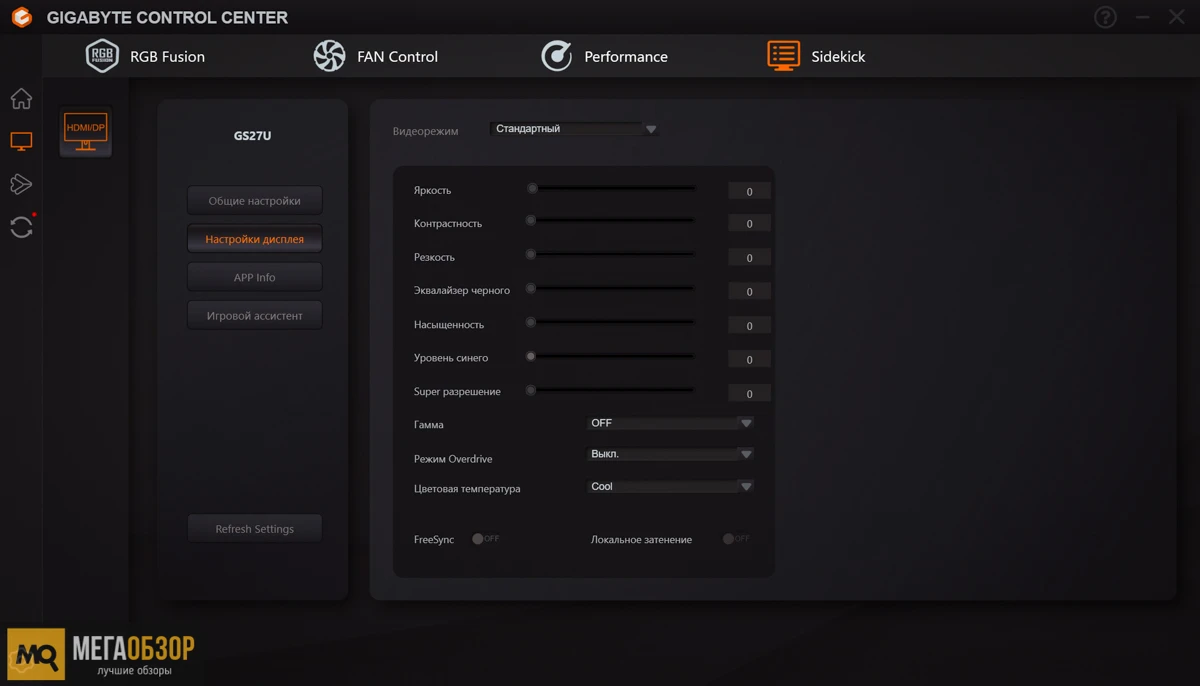1200x686 pixels.
Task: Click the Контрастность value field
Action: pos(749,224)
